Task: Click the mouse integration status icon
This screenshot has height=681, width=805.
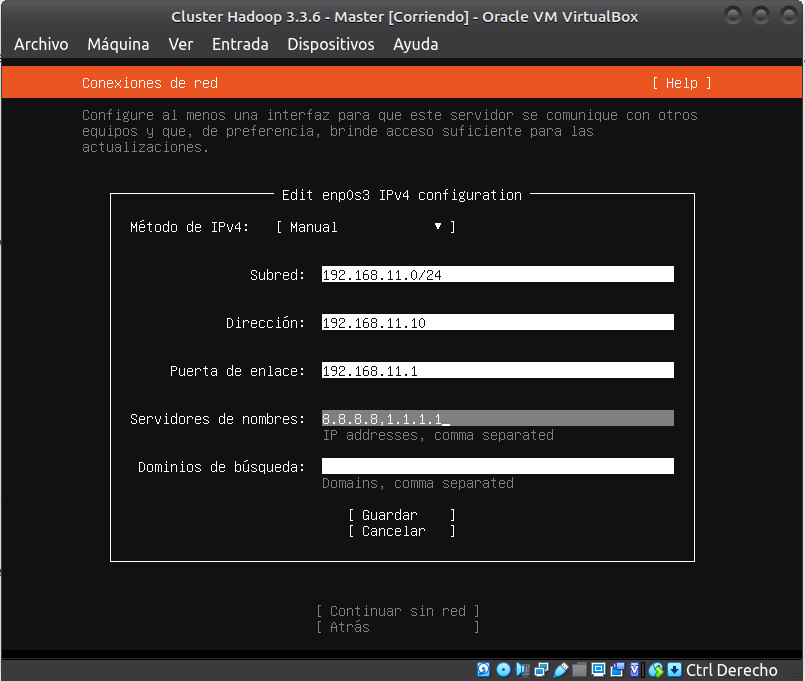Action: tap(656, 670)
